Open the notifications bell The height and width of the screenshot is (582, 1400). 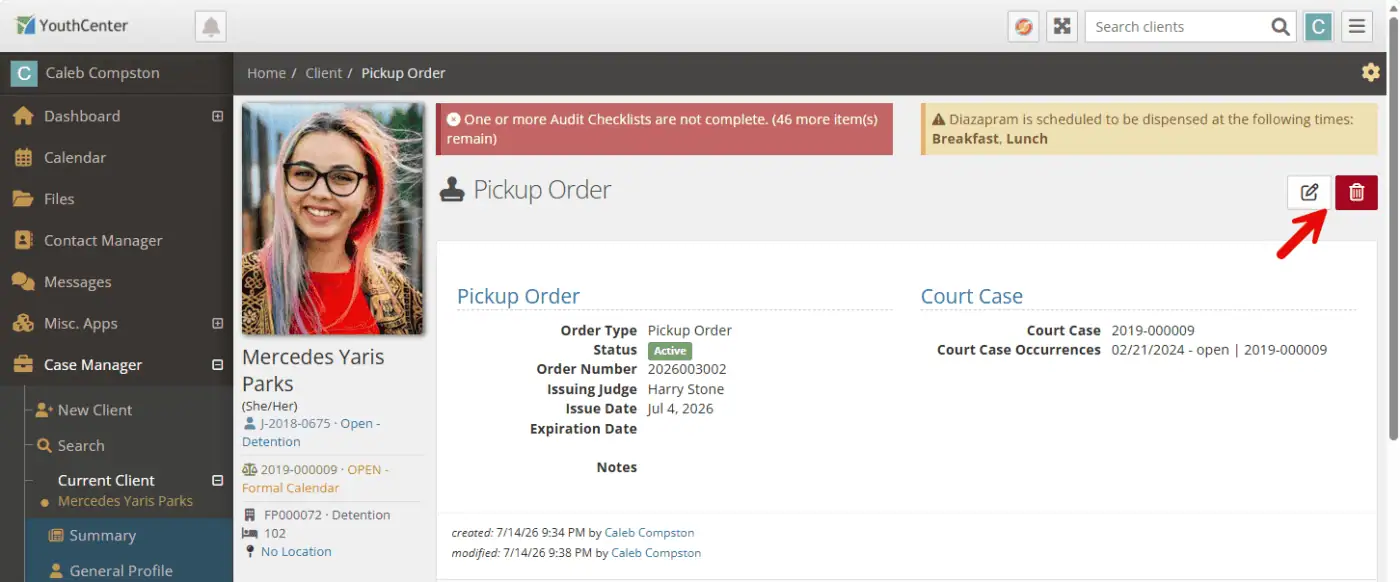pyautogui.click(x=211, y=26)
